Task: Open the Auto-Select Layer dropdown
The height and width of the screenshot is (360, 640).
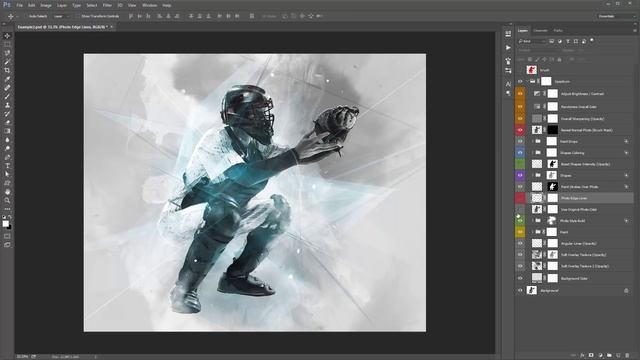Action: (61, 16)
